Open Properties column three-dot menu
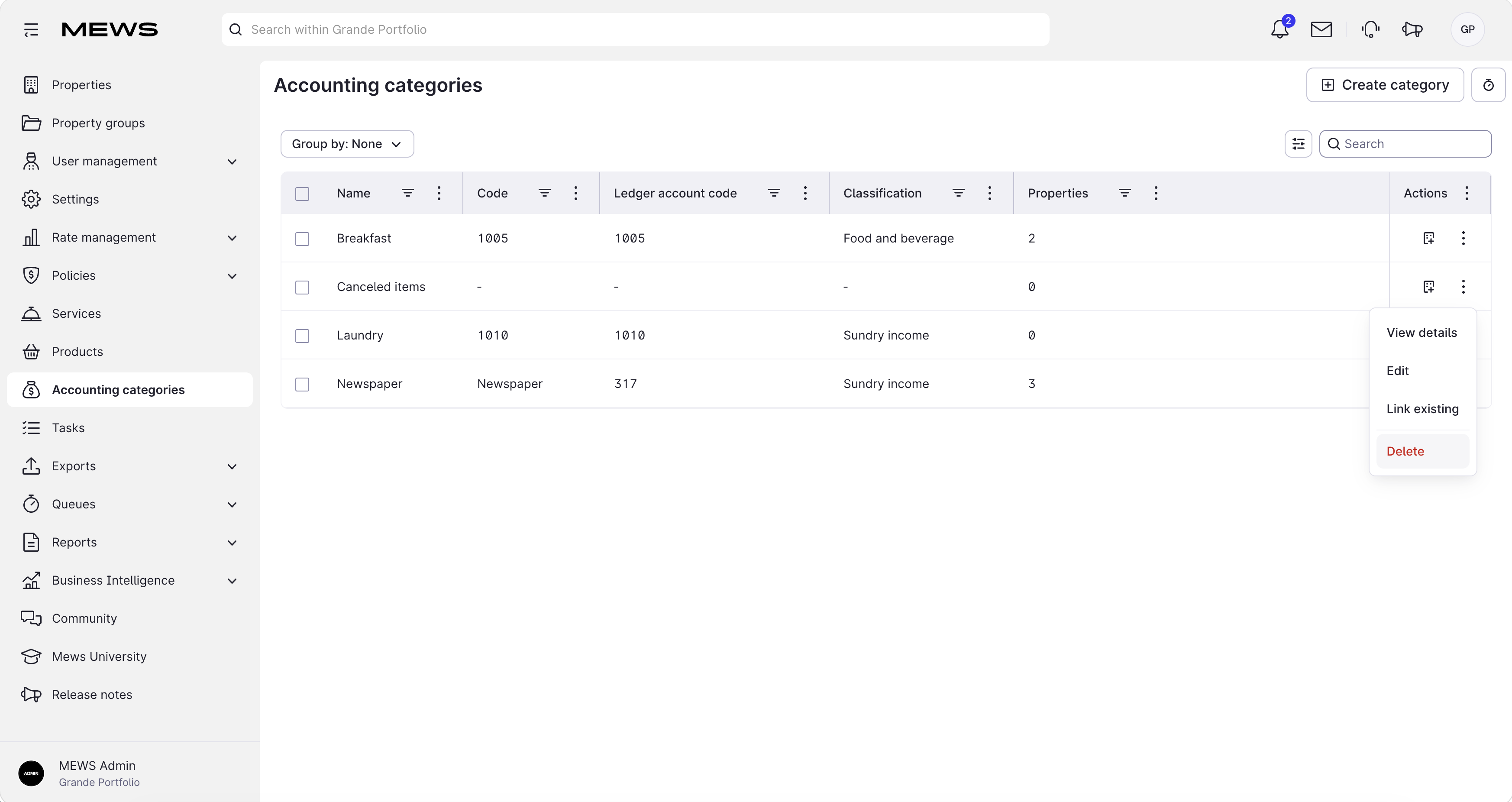 1156,193
